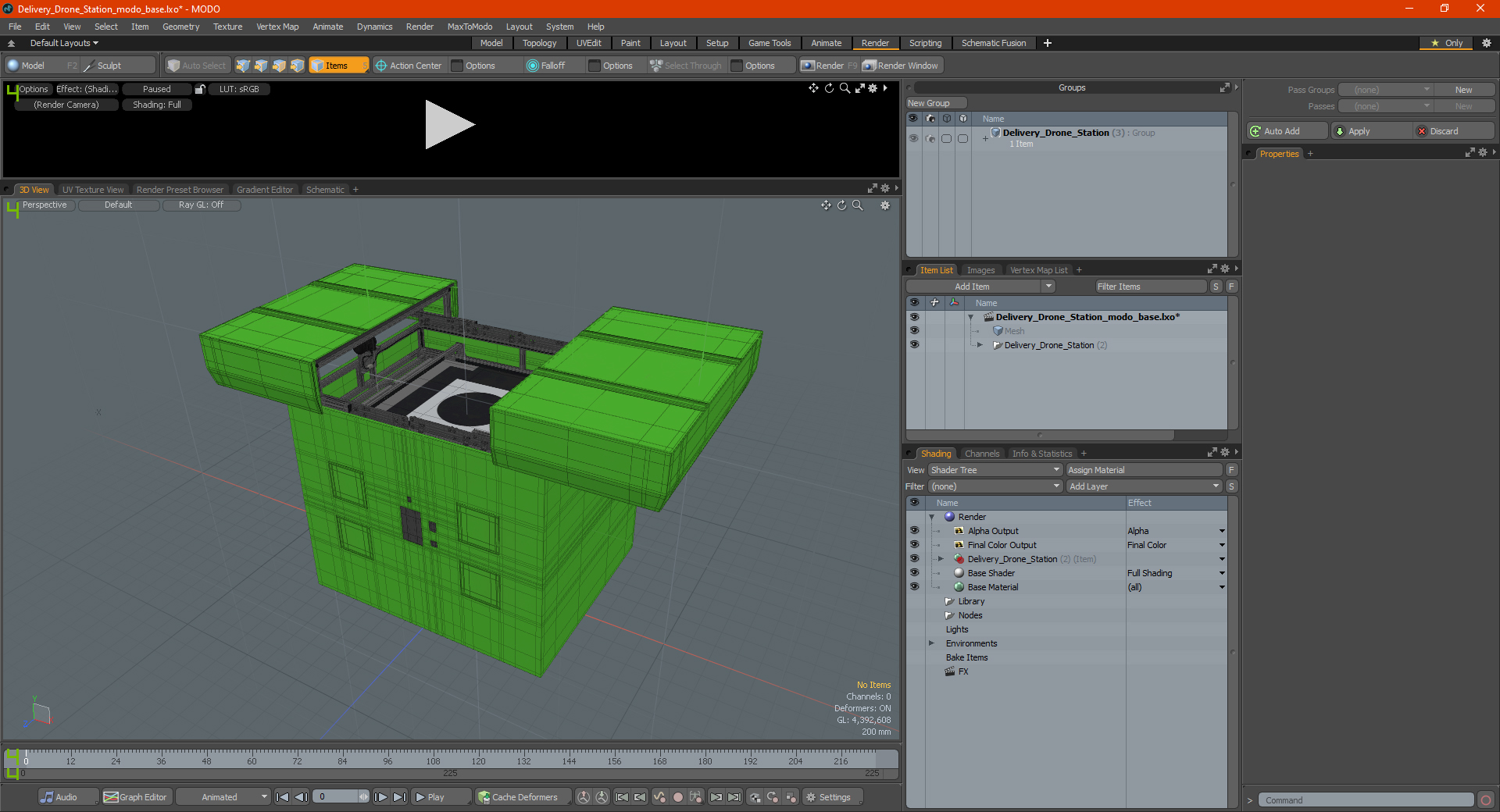Step back one frame
Viewport: 1500px width, 812px height.
pyautogui.click(x=301, y=797)
